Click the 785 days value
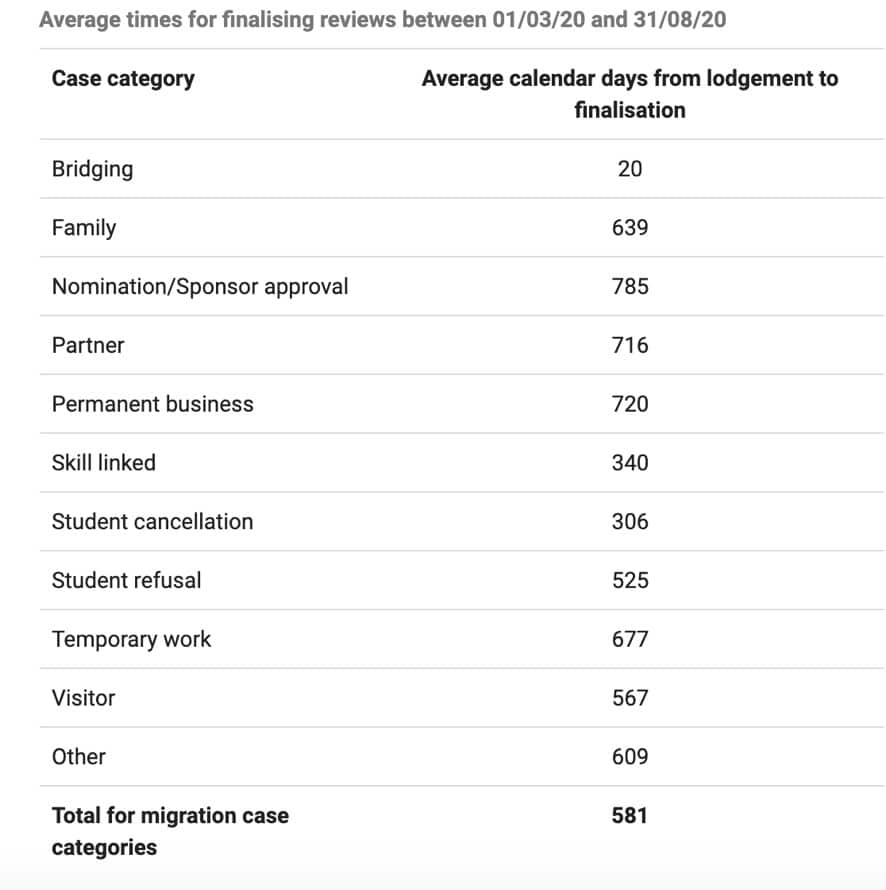Viewport: 886px width, 890px height. click(x=630, y=287)
